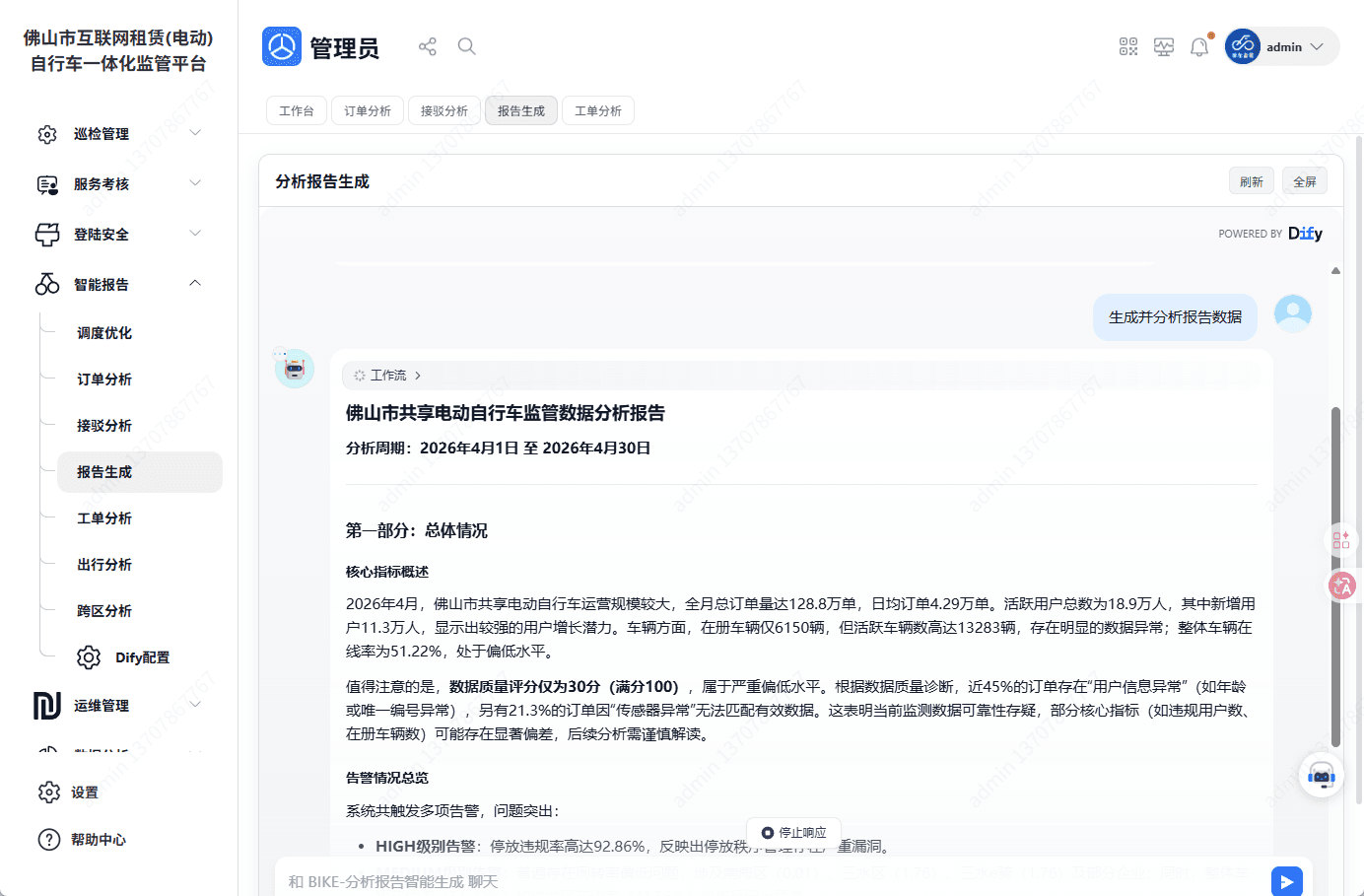Viewport: 1364px width, 896px height.
Task: Click the 服务考核 sidebar icon
Action: pyautogui.click(x=47, y=184)
